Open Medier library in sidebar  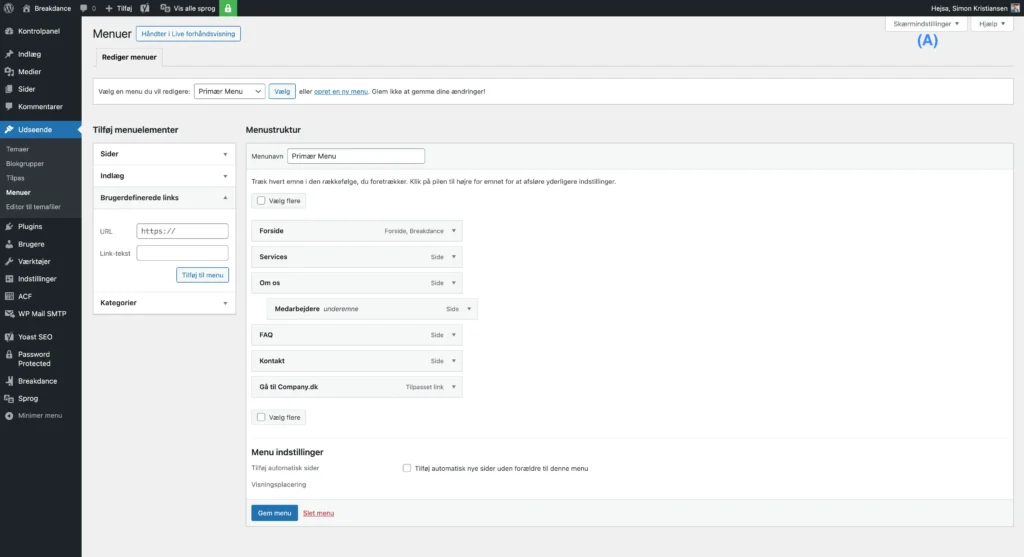coord(30,72)
